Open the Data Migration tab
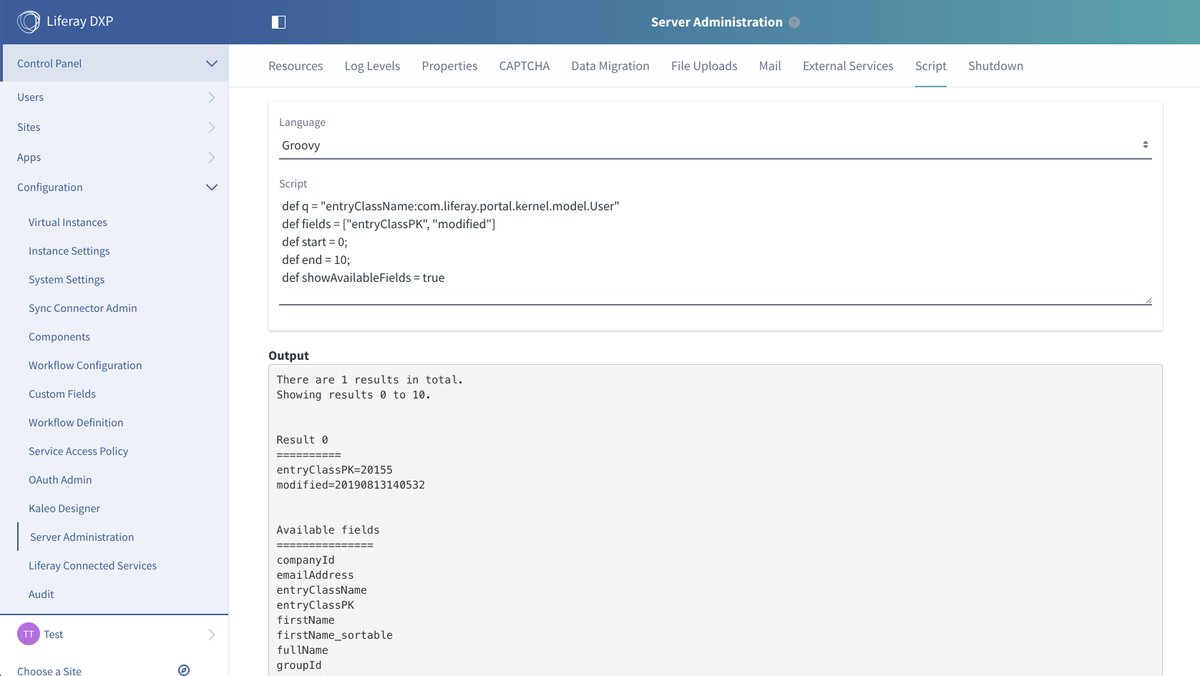1200x676 pixels. click(610, 65)
